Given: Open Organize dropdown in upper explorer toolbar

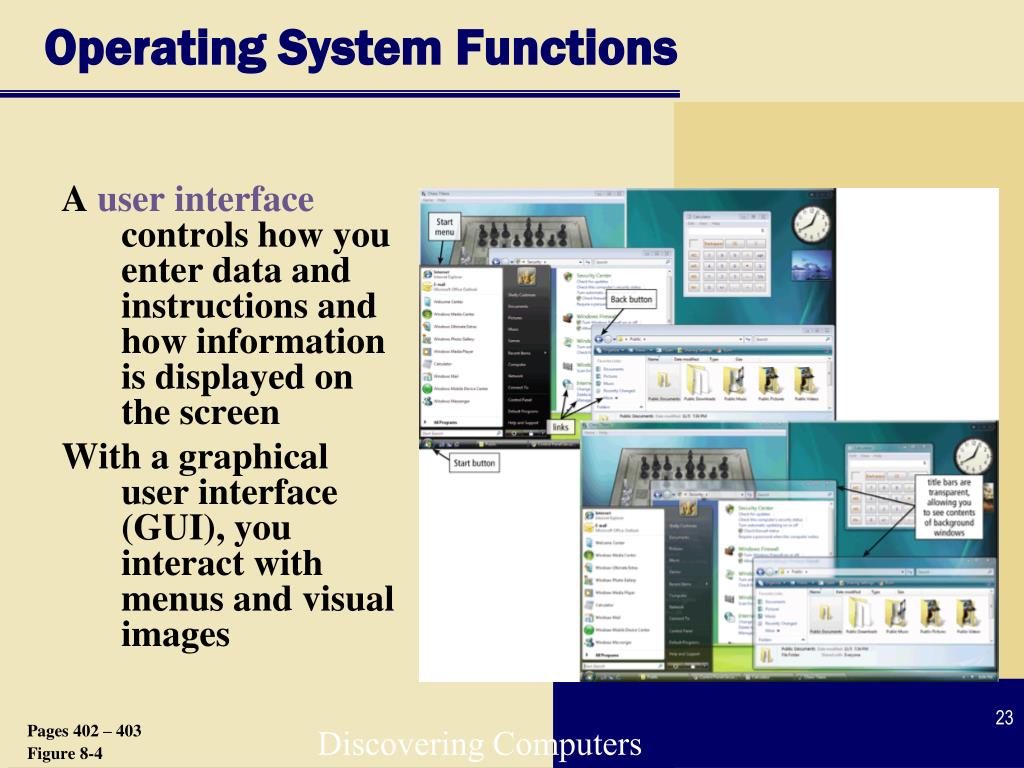Looking at the screenshot, I should [x=611, y=350].
